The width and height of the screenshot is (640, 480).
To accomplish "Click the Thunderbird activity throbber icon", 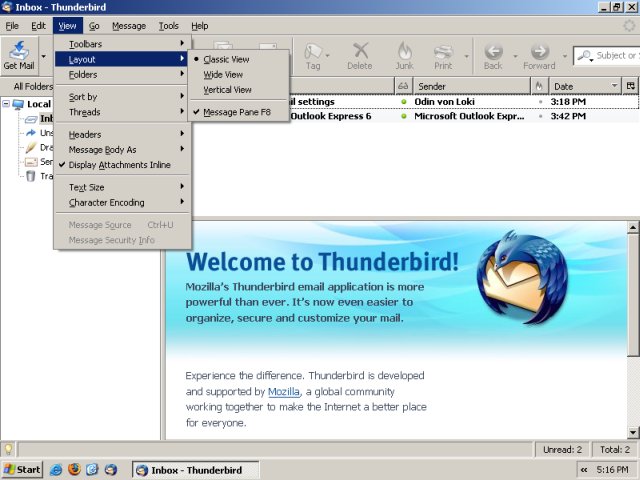I will coord(629,26).
